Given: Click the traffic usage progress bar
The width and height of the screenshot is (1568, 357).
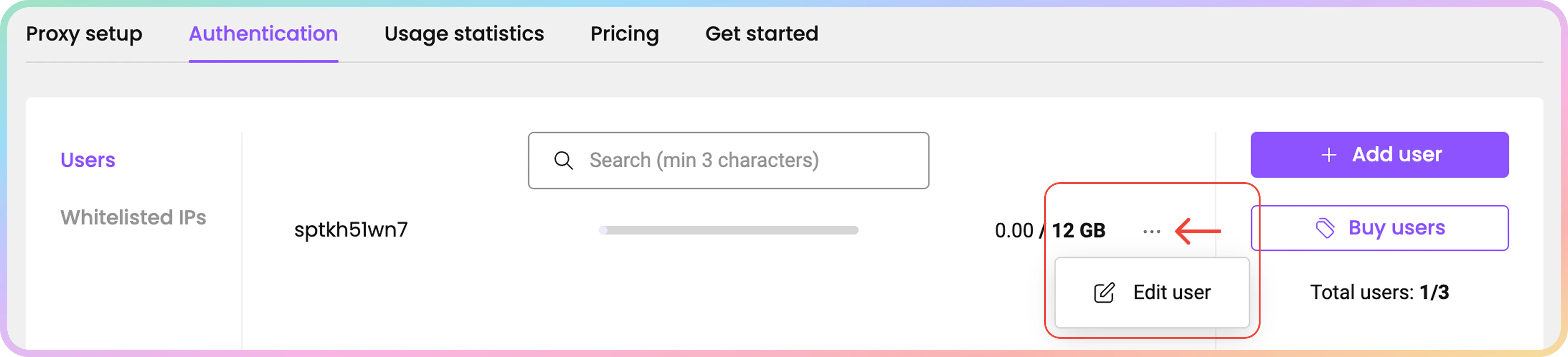Looking at the screenshot, I should pos(729,230).
